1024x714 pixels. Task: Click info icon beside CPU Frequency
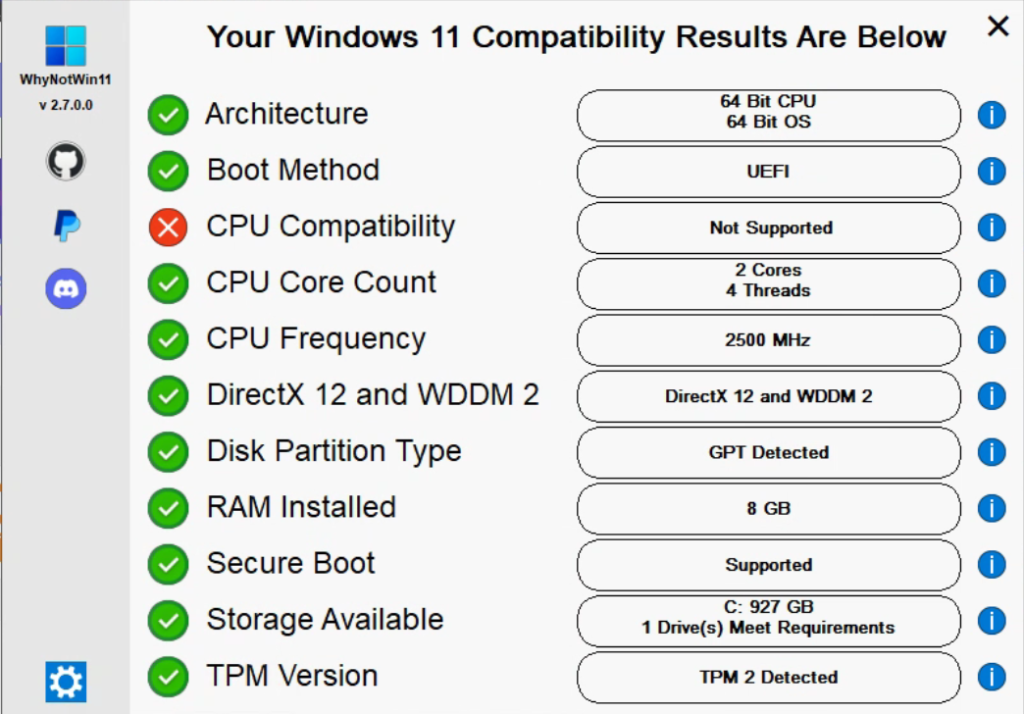click(x=991, y=340)
